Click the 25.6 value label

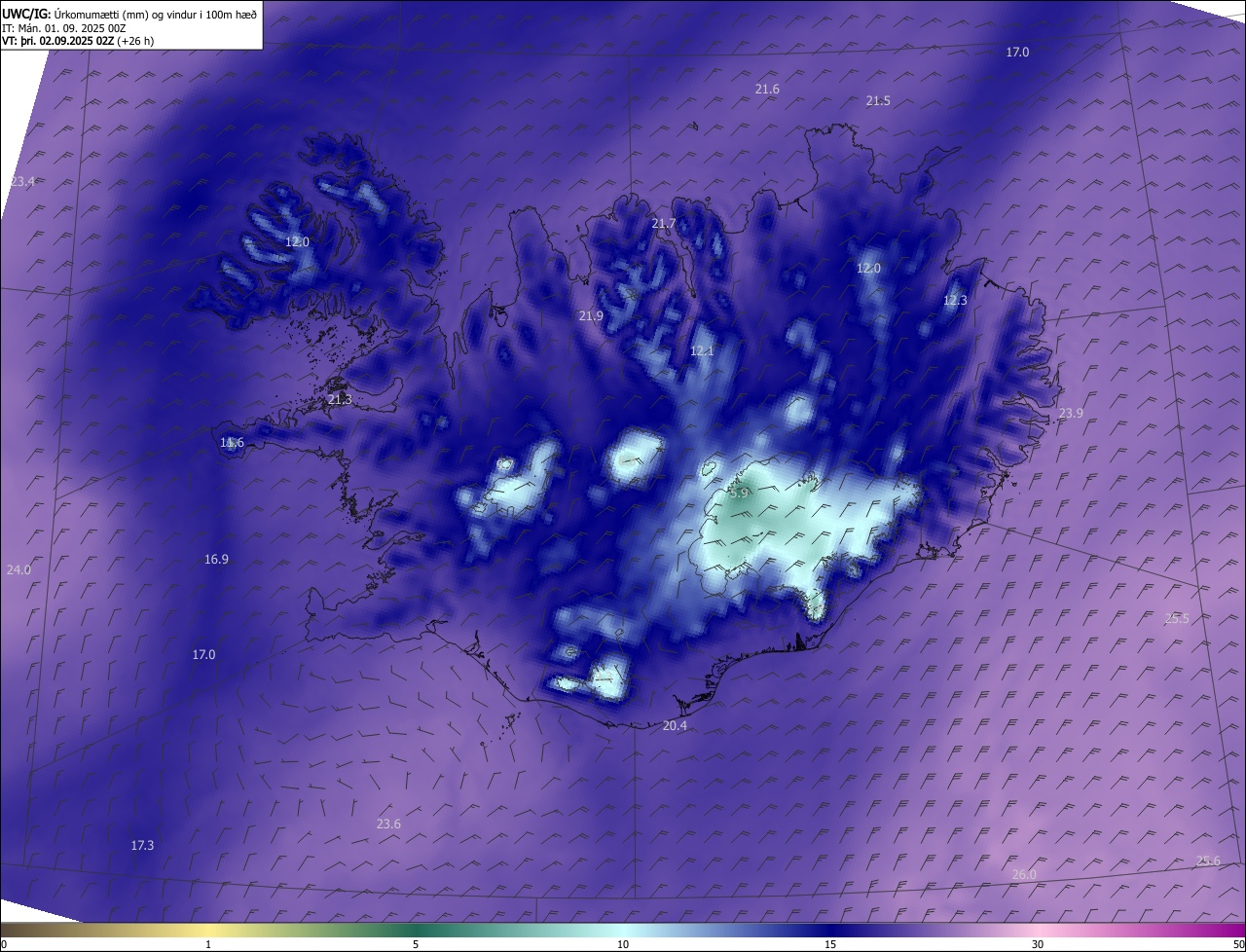click(x=1208, y=860)
